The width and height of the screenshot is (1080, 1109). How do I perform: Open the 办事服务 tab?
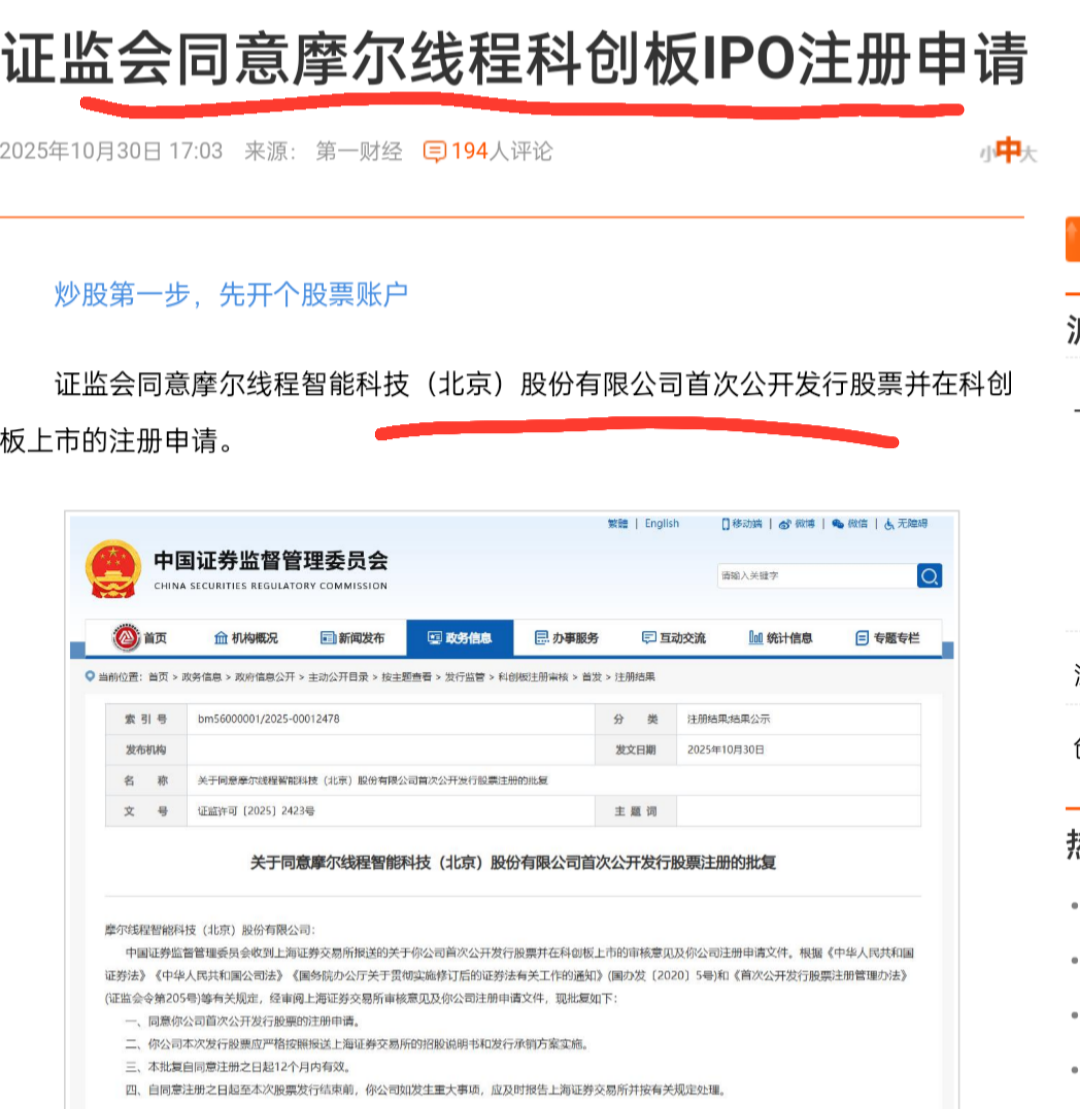pyautogui.click(x=567, y=638)
